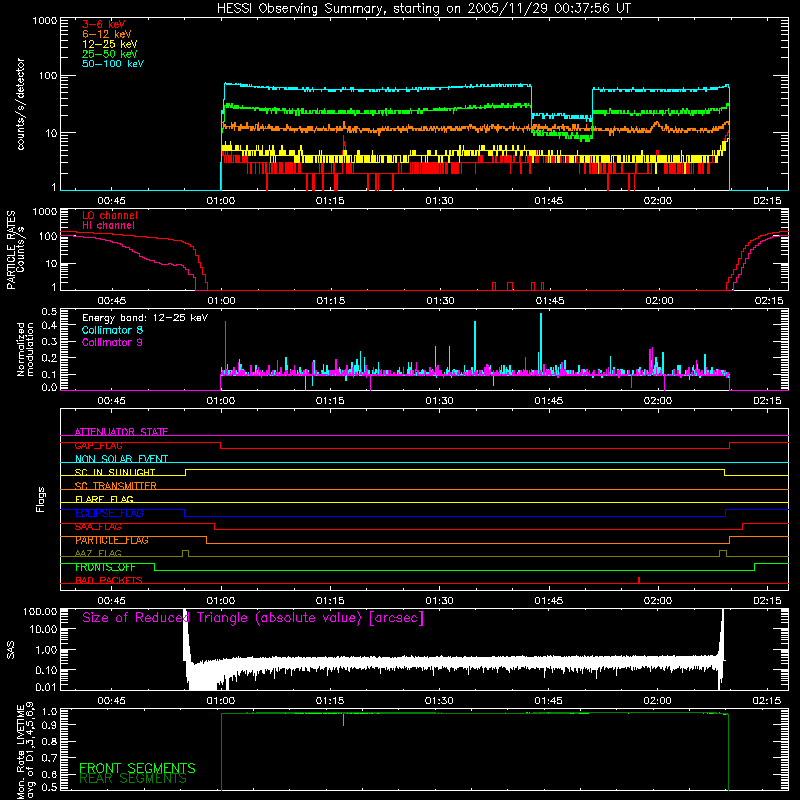Click the HI channel legend label
Image resolution: width=800 pixels, height=800 pixels.
click(x=109, y=226)
